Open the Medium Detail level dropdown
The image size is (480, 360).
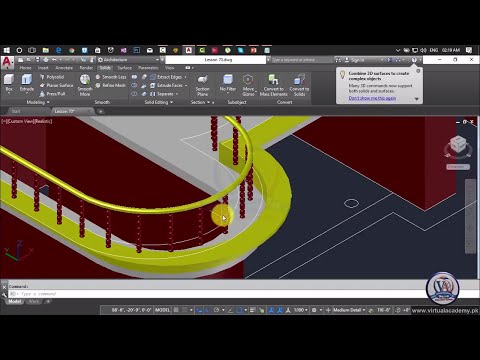(x=349, y=310)
